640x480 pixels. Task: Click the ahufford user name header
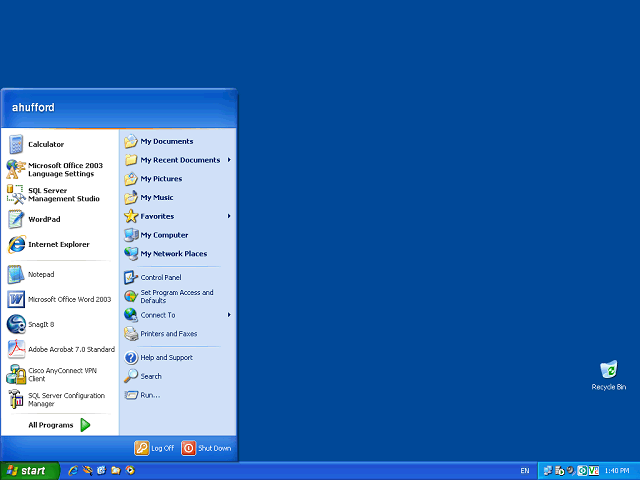(x=33, y=107)
